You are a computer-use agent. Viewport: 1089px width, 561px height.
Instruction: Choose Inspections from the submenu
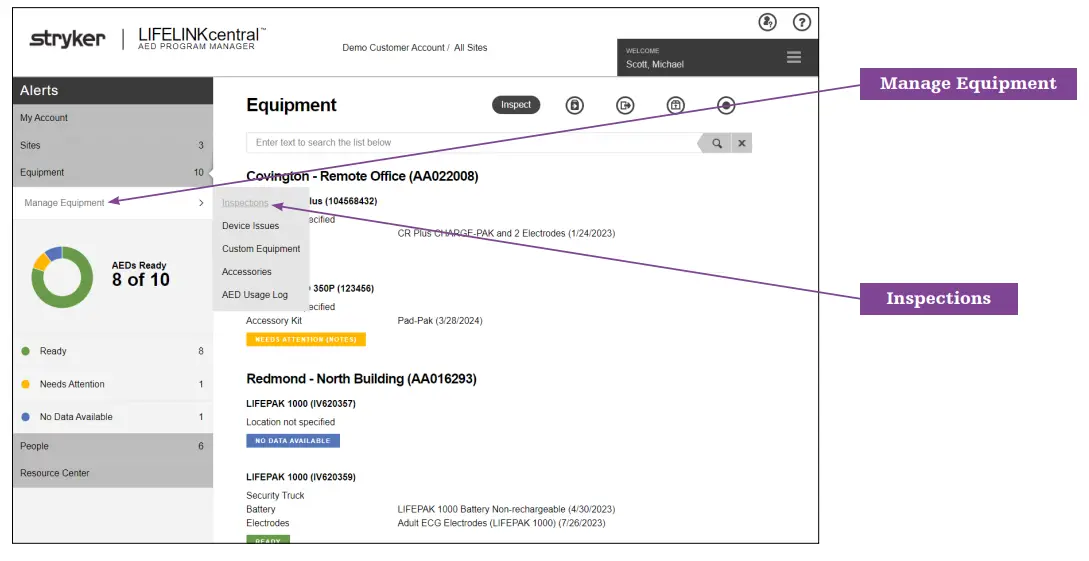coord(245,203)
